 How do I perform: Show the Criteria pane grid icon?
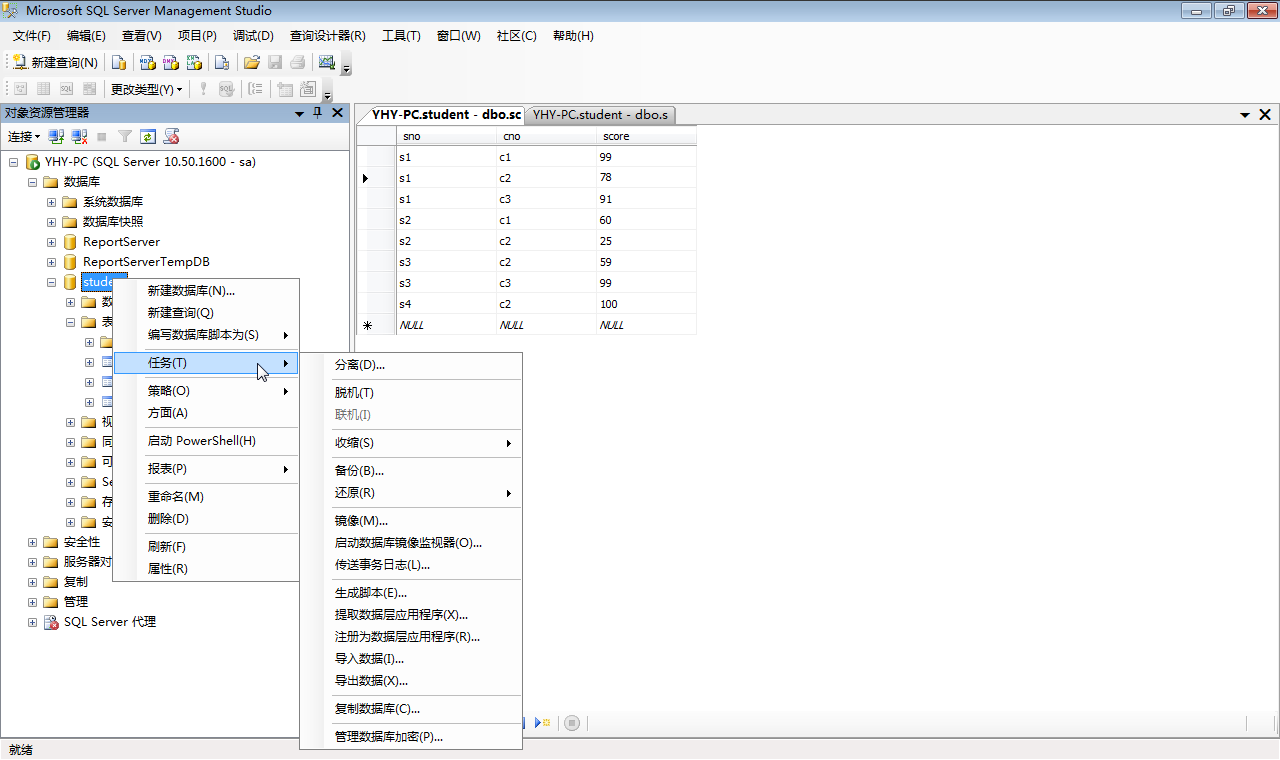pos(43,89)
